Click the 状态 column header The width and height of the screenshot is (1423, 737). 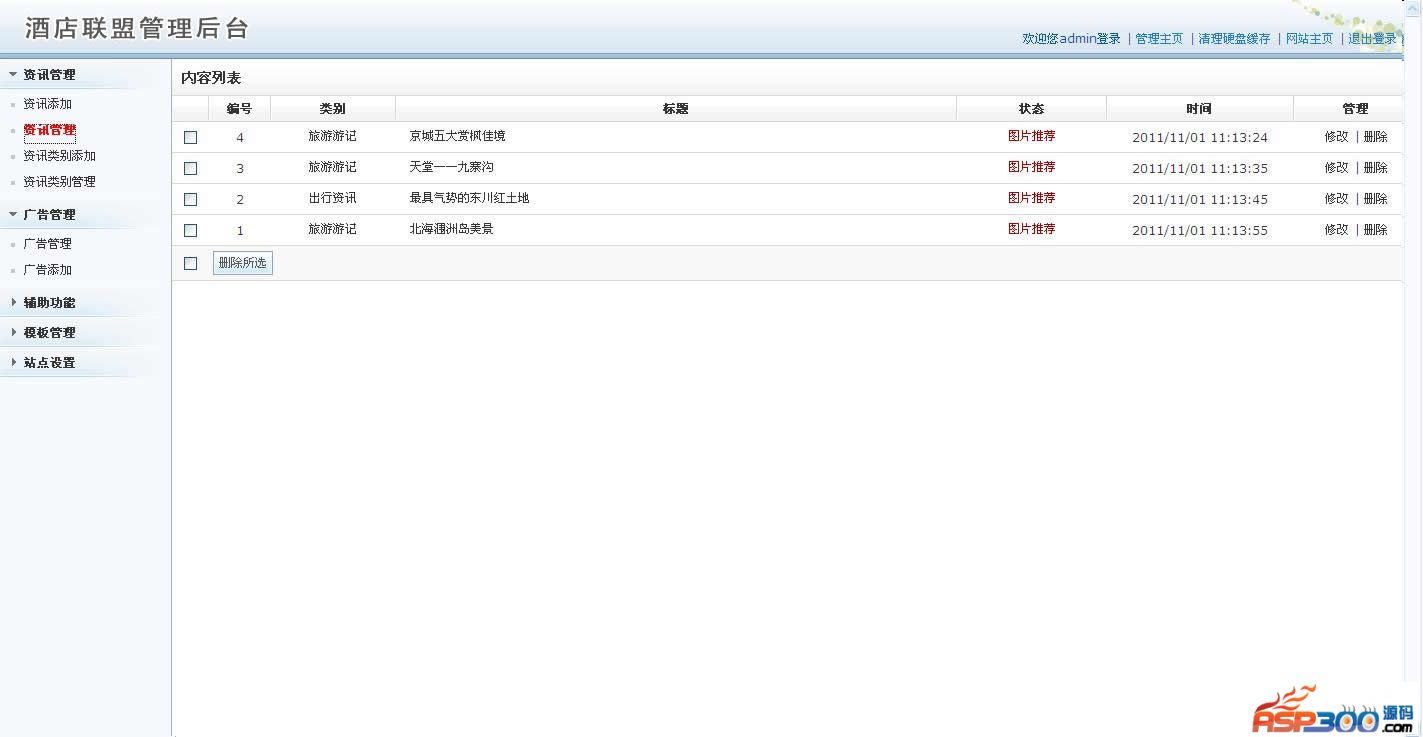pyautogui.click(x=1032, y=109)
